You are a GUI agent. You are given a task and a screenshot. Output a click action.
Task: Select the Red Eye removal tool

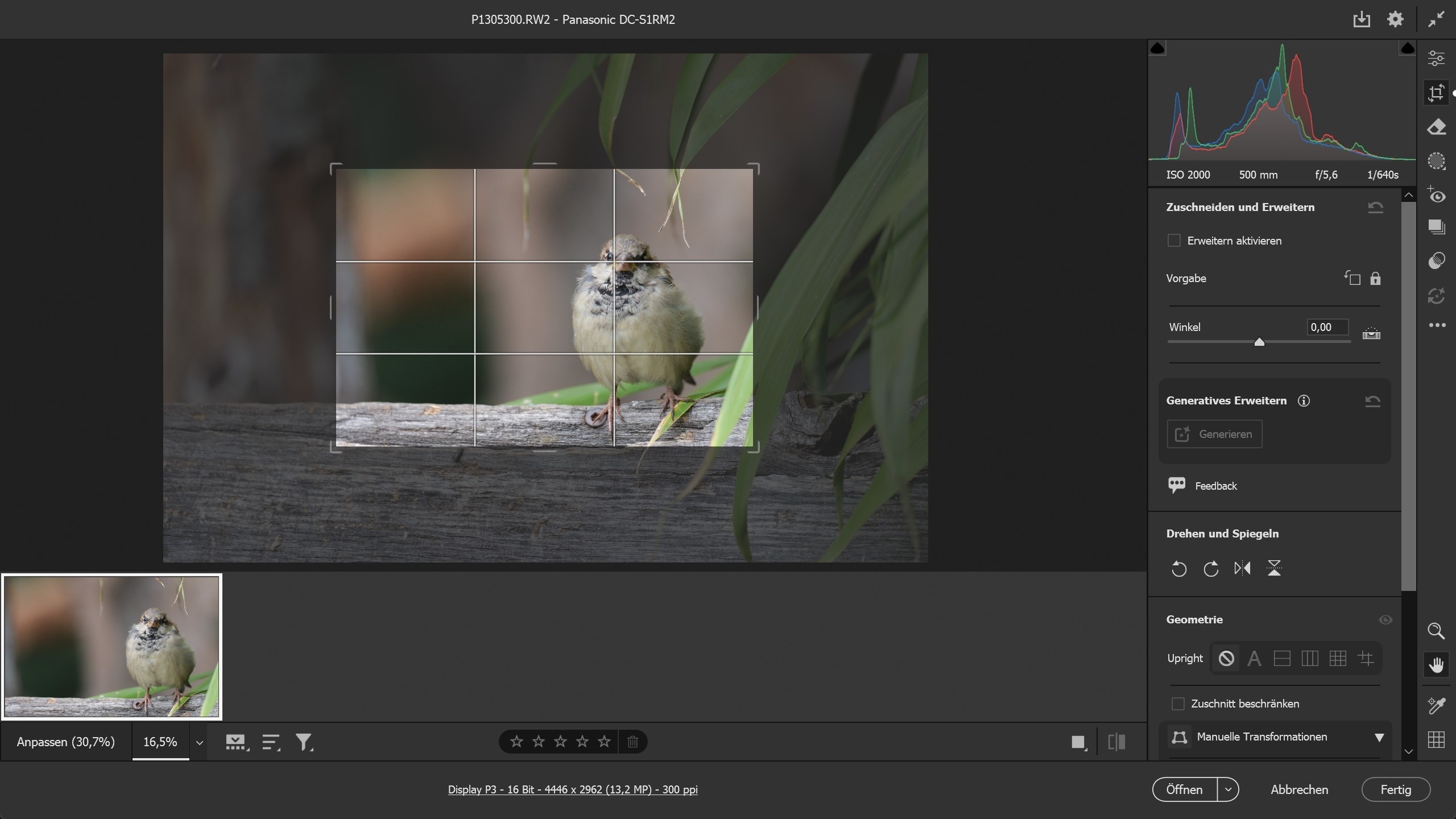(1437, 195)
